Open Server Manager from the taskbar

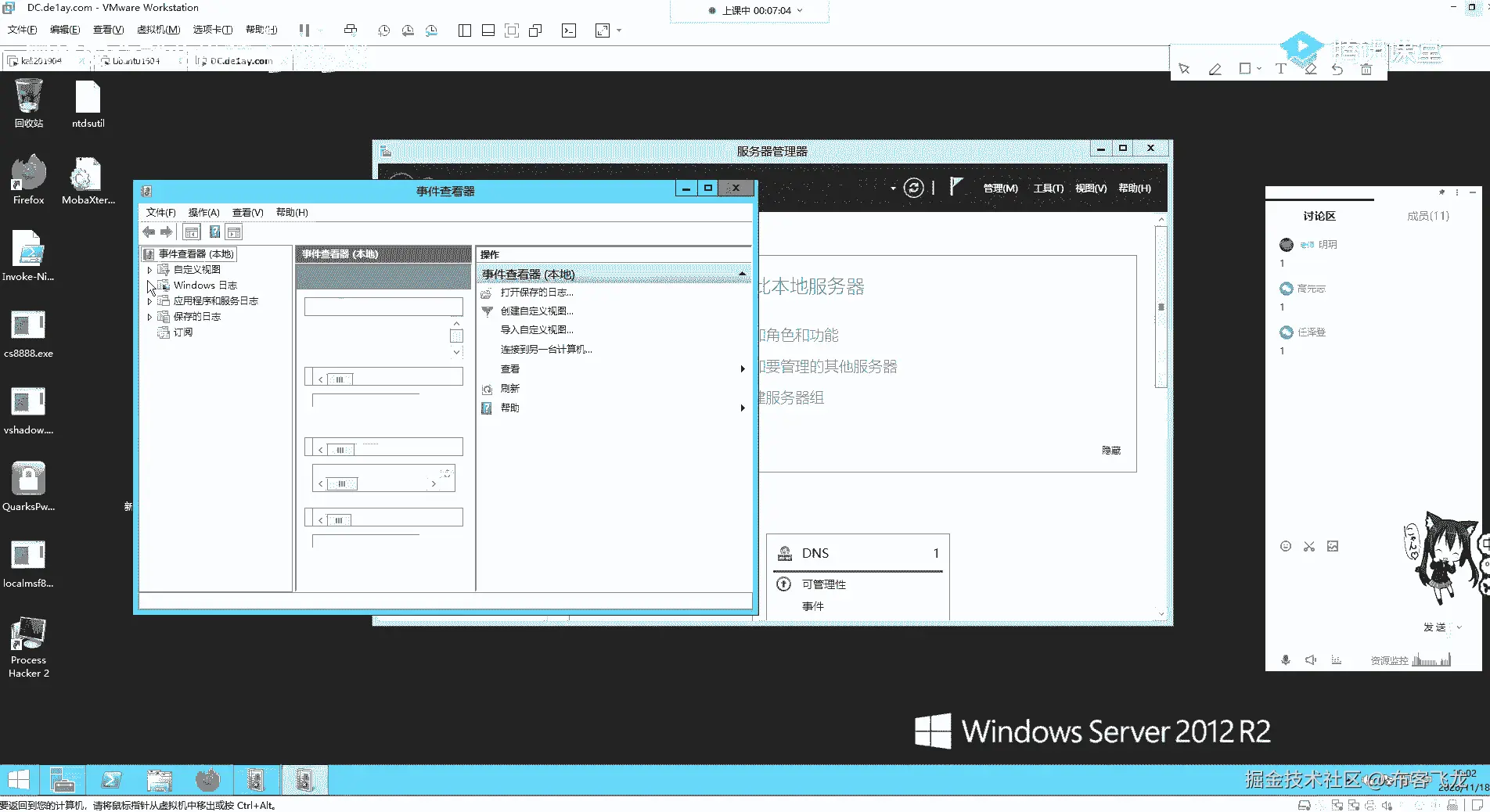[x=63, y=780]
